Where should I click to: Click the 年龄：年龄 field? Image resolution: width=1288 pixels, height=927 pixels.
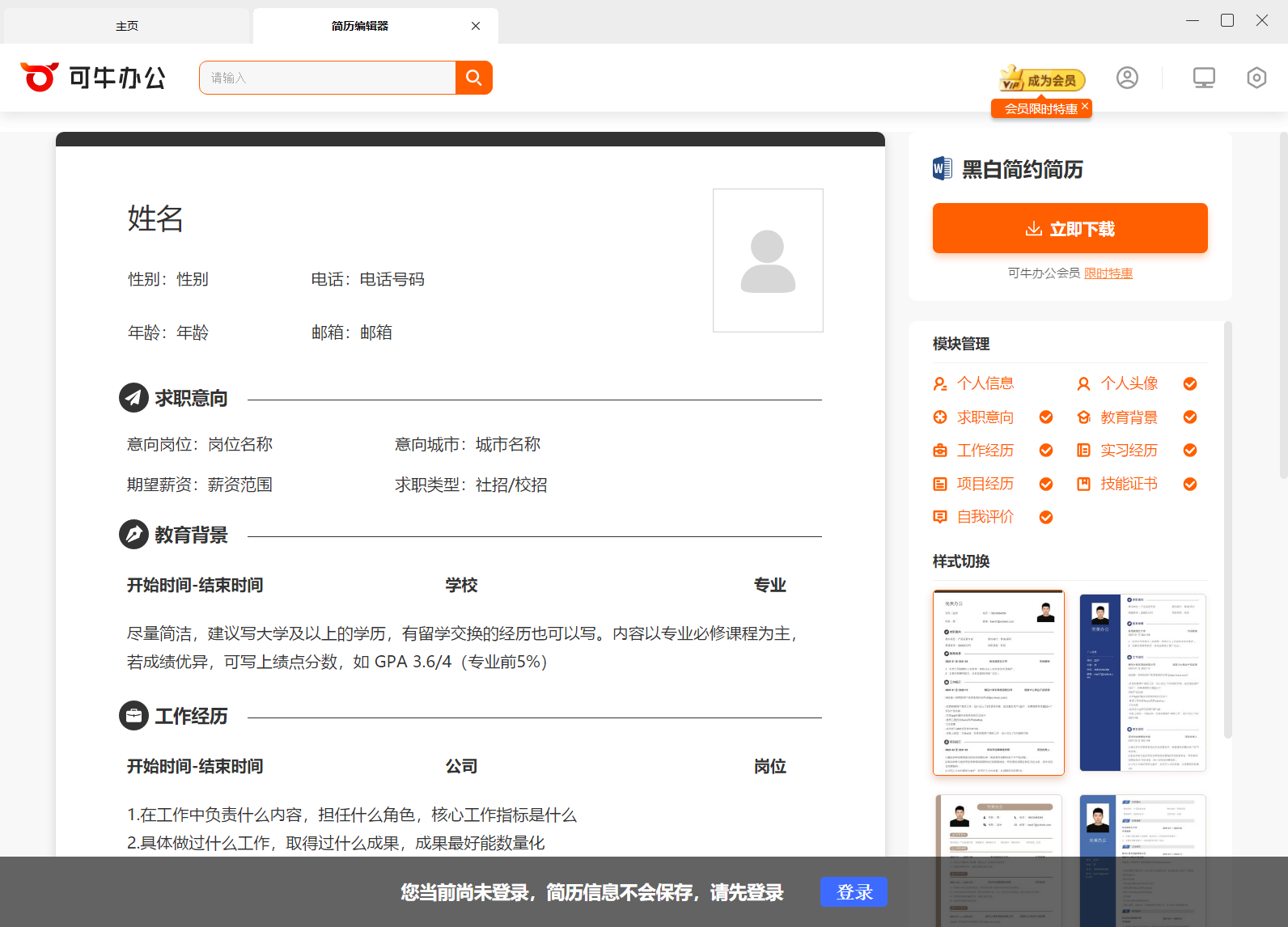coord(168,332)
